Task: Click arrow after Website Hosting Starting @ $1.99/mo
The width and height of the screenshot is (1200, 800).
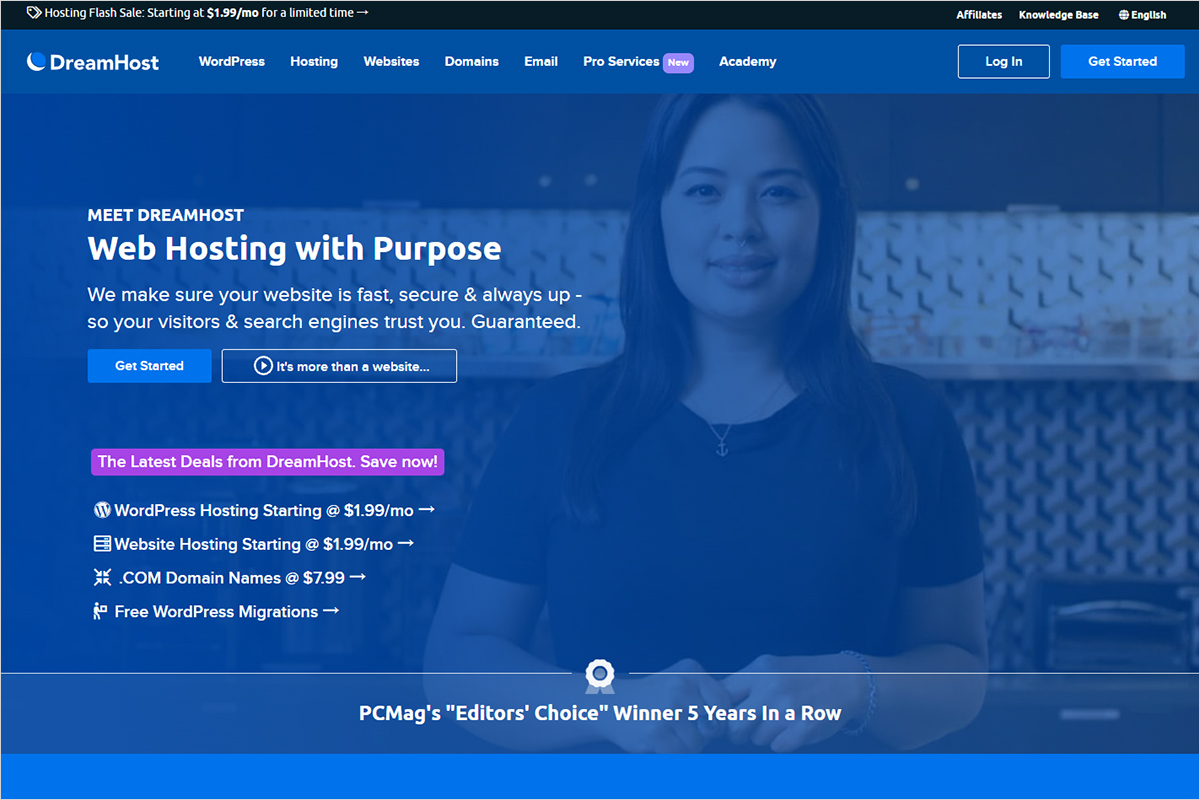Action: tap(406, 544)
